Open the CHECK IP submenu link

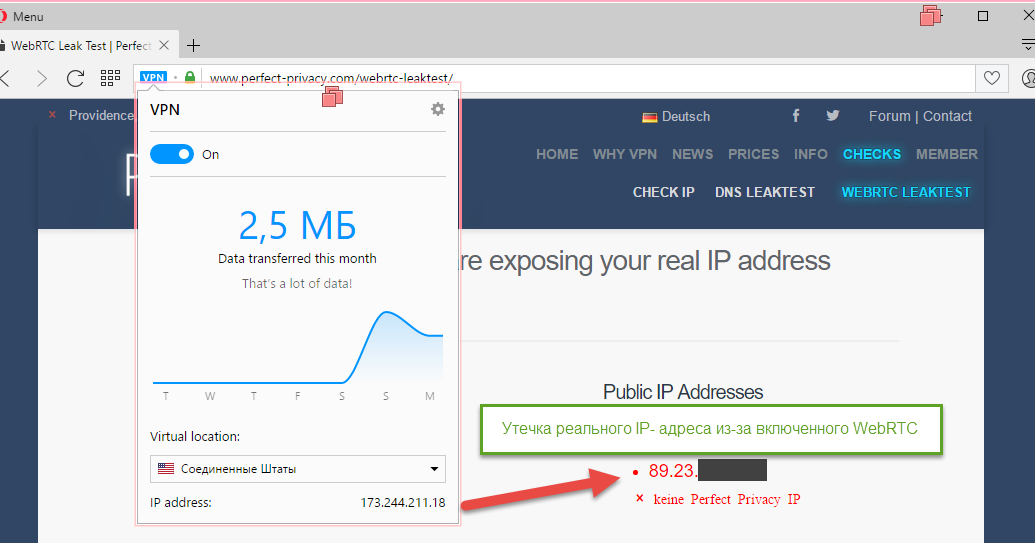(x=663, y=193)
